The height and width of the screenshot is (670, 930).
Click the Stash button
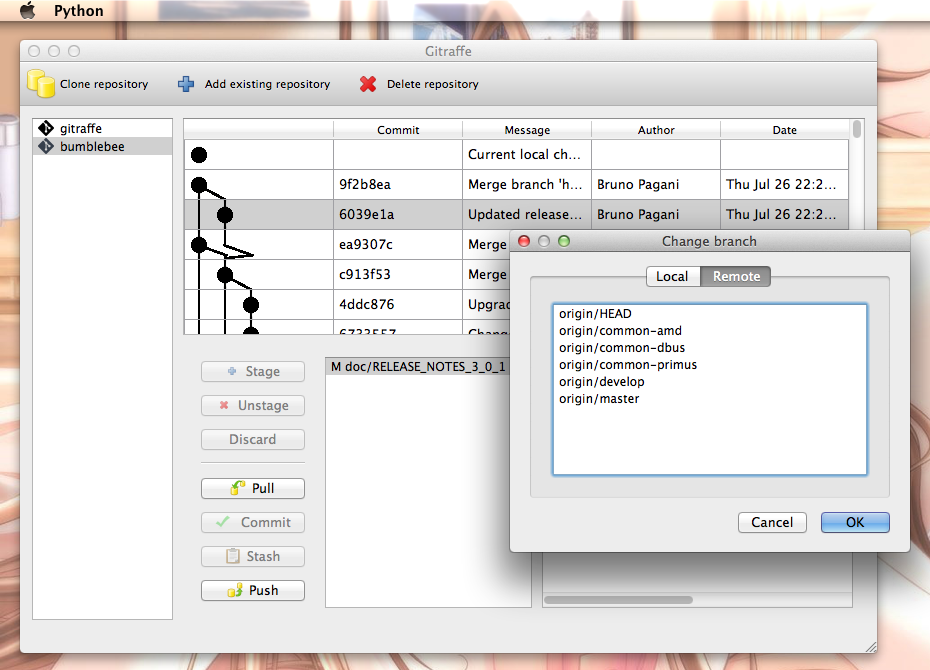tap(253, 556)
